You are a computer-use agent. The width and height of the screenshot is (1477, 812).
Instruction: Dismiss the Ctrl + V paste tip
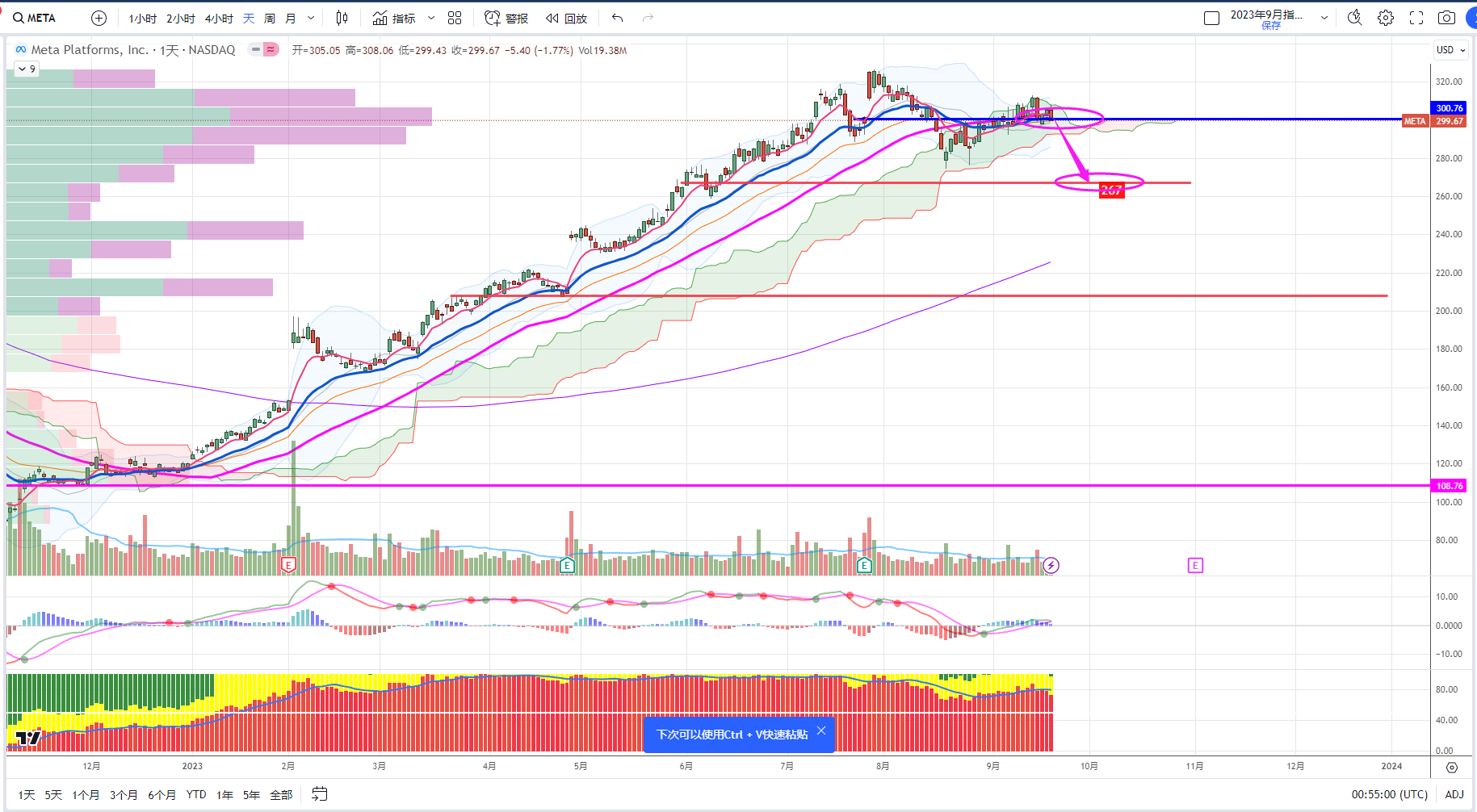(821, 731)
